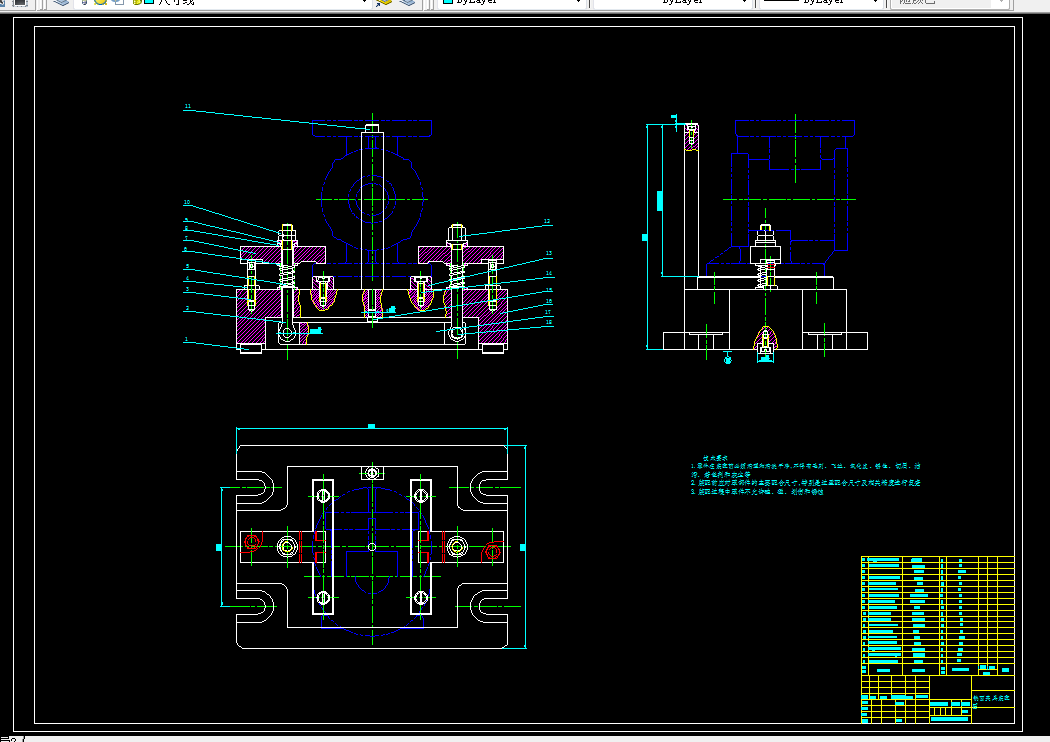Viewport: 1050px width, 742px height.
Task: Select the handwheel in the front view
Action: [372, 199]
